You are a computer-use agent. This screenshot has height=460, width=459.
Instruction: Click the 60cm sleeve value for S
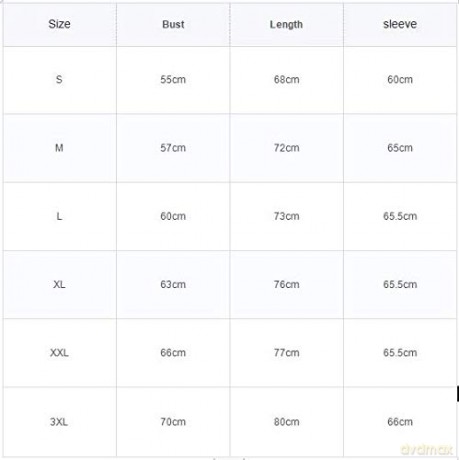point(400,79)
